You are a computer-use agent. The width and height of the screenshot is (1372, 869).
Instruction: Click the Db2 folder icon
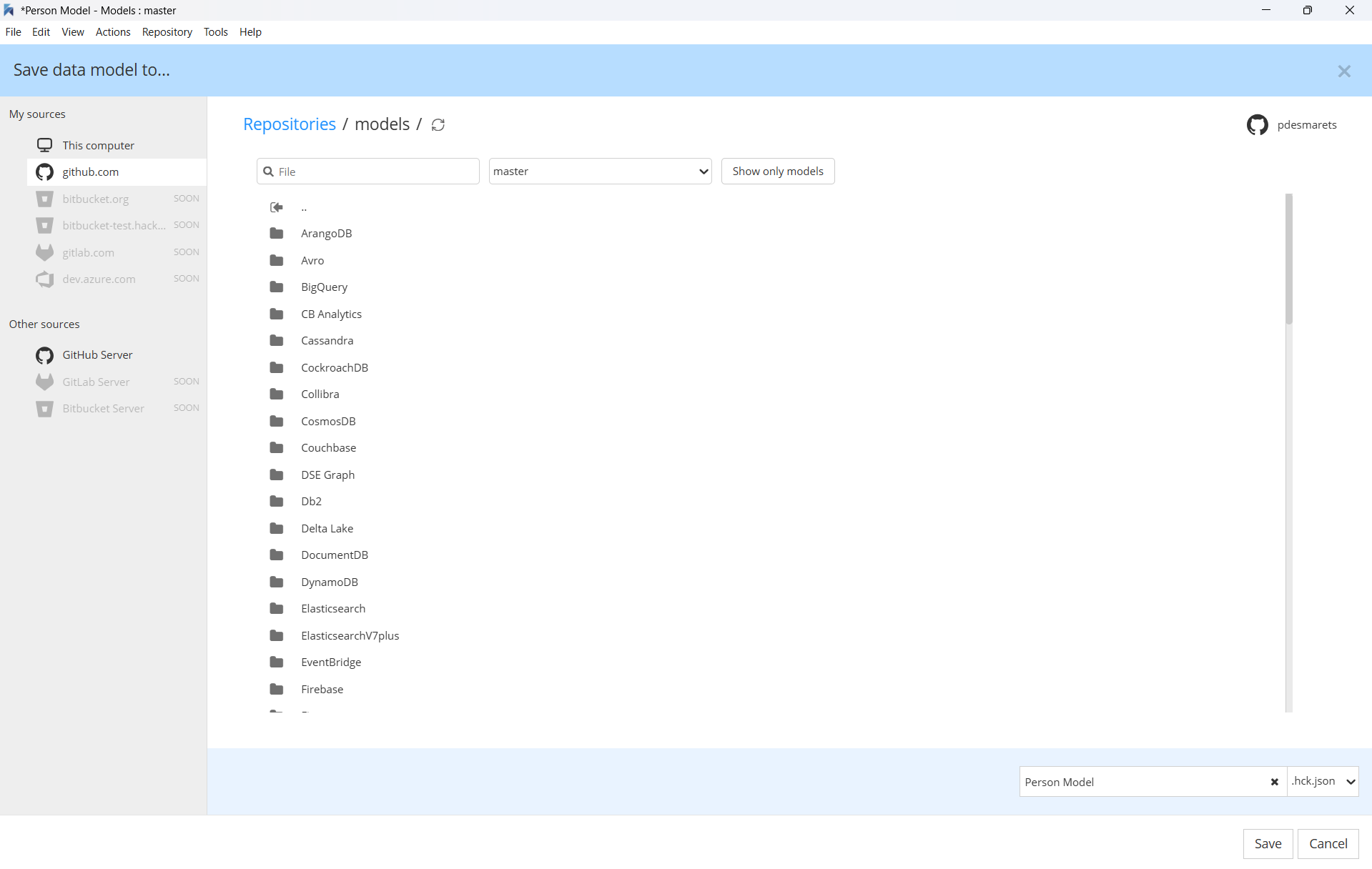click(x=277, y=502)
